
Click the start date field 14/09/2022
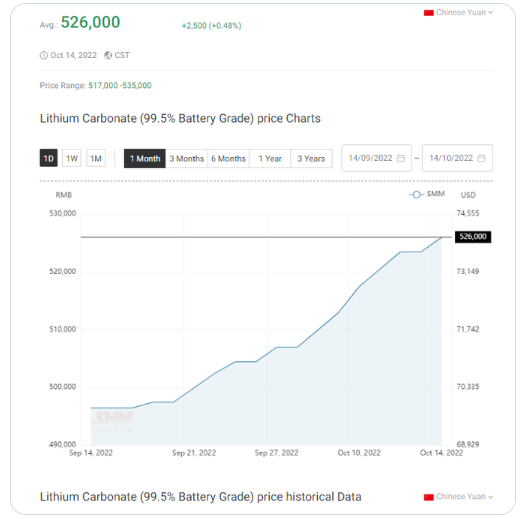[376, 158]
